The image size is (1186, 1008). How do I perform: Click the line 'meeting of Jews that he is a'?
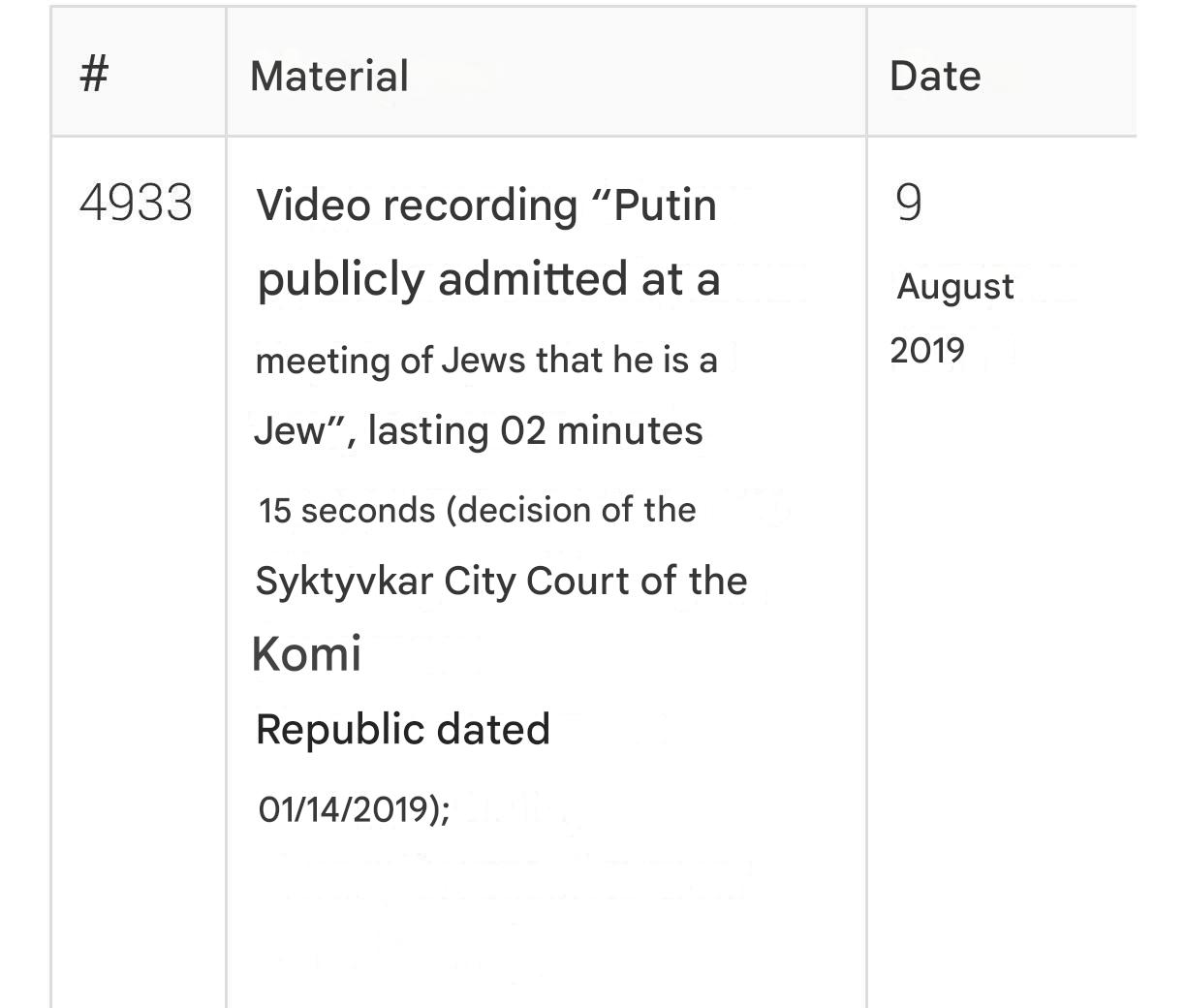coord(486,361)
